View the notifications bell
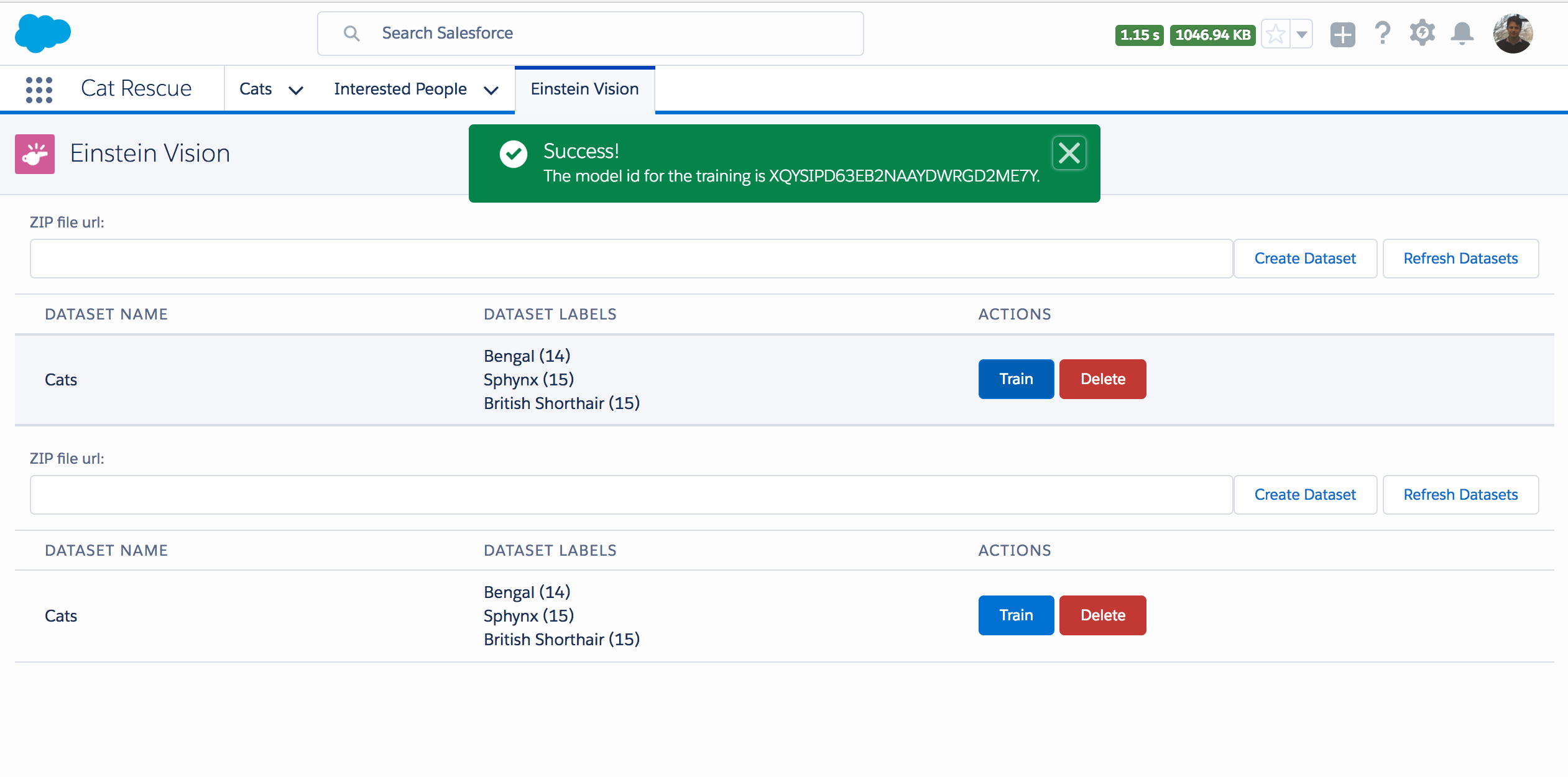The width and height of the screenshot is (1568, 777). click(x=1462, y=34)
